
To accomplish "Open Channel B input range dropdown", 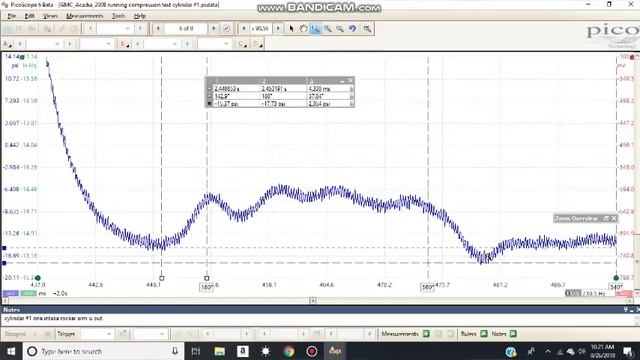I will tap(161, 44).
